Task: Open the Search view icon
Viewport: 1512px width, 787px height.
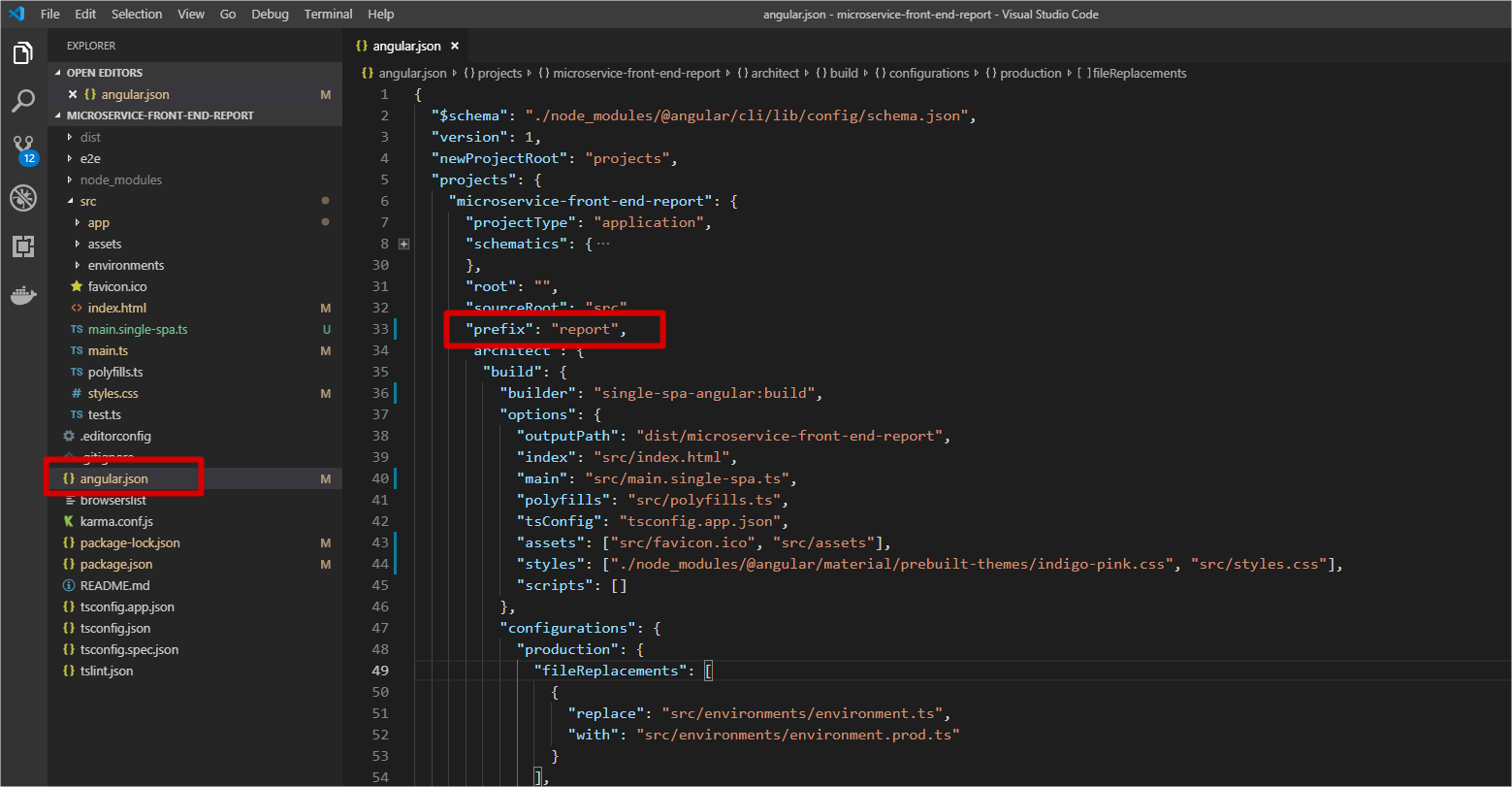Action: coord(22,101)
